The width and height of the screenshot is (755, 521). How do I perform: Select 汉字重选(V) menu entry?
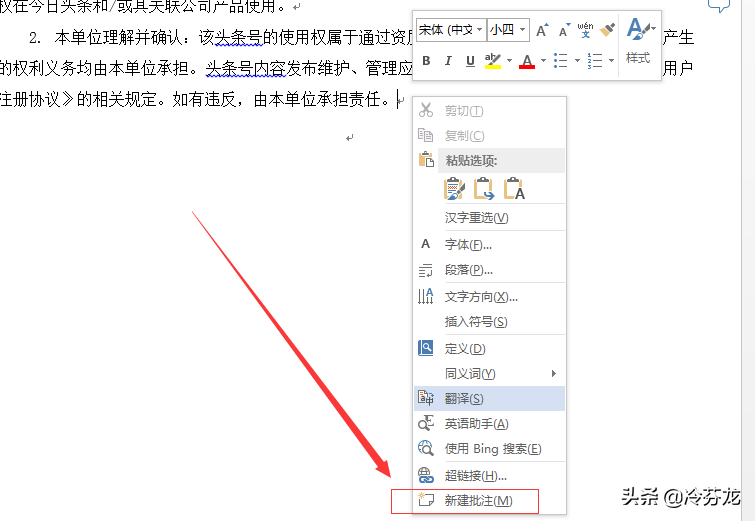click(490, 218)
